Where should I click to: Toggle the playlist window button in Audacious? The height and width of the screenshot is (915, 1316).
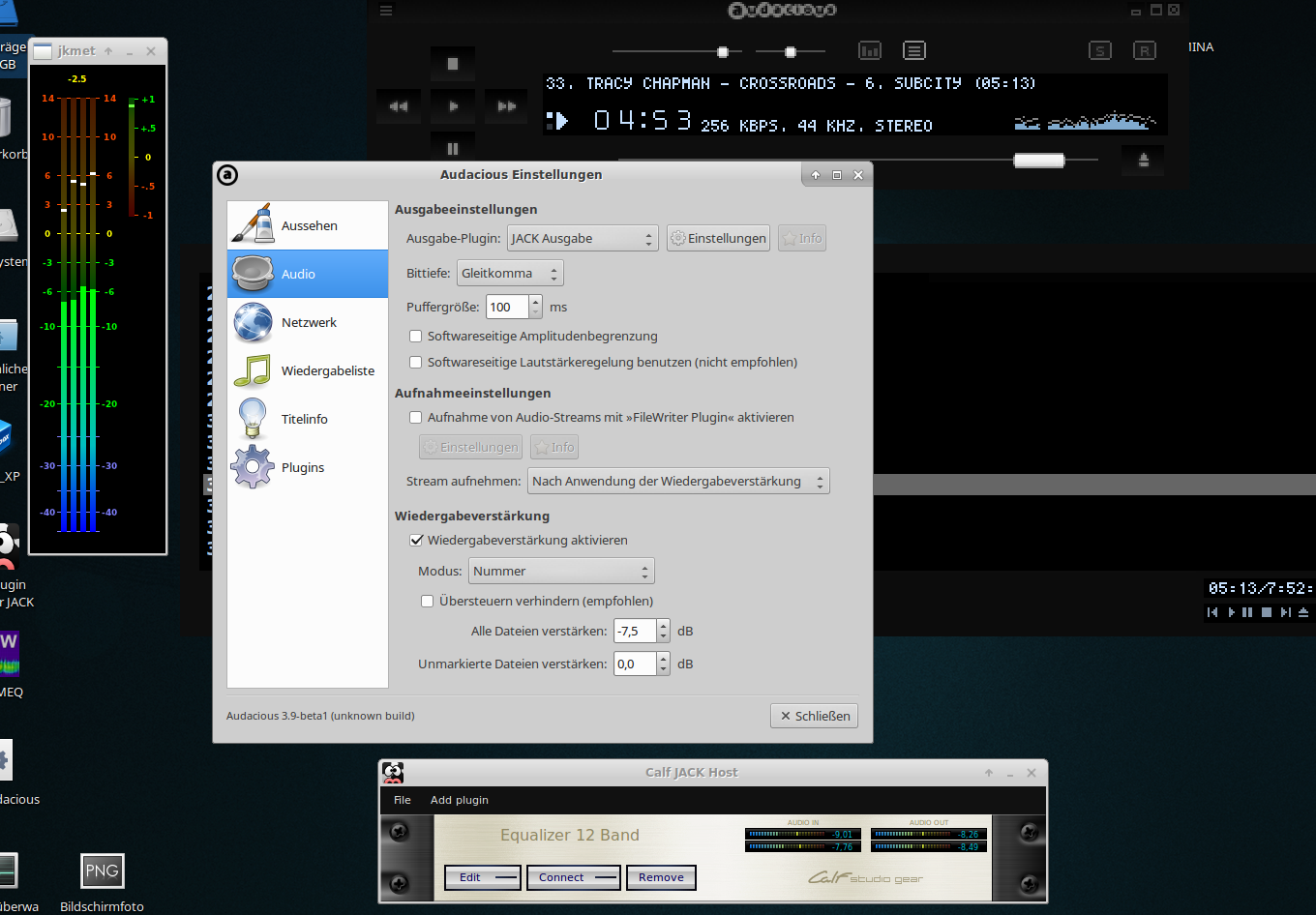914,50
